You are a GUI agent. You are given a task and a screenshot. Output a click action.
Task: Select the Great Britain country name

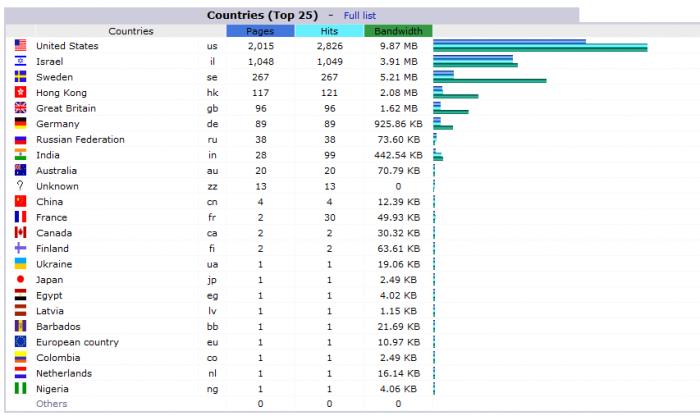tap(66, 108)
